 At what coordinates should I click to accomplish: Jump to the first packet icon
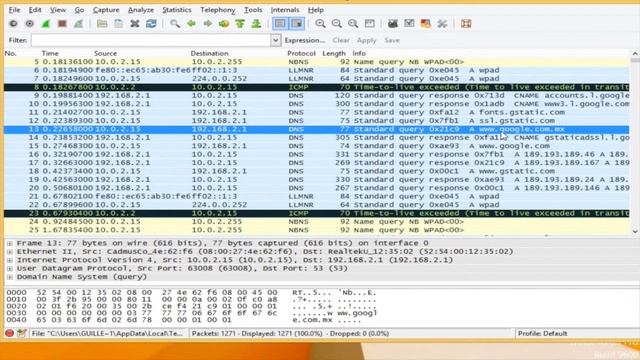pos(240,24)
